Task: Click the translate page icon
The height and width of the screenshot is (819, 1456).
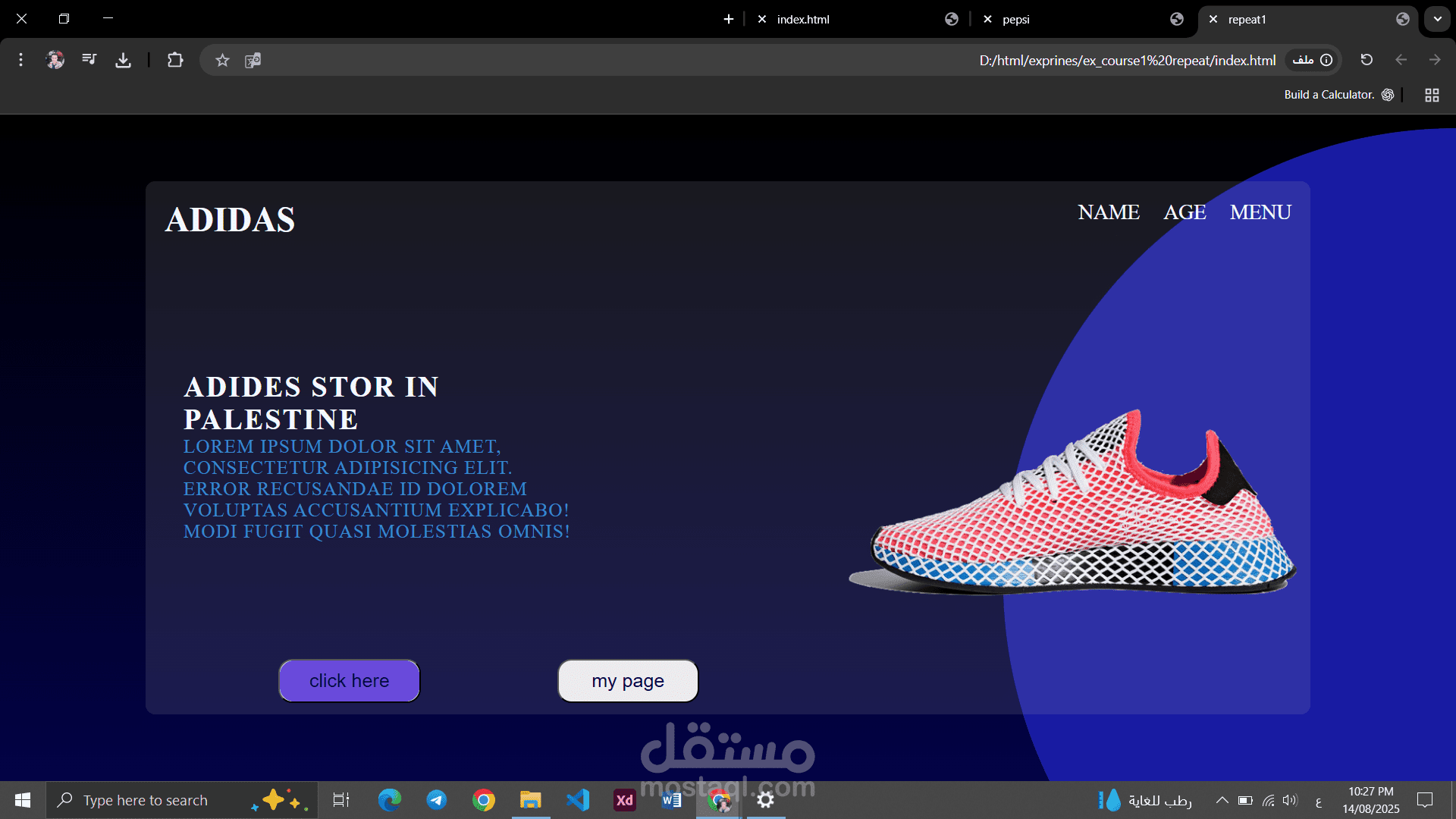Action: (x=253, y=60)
